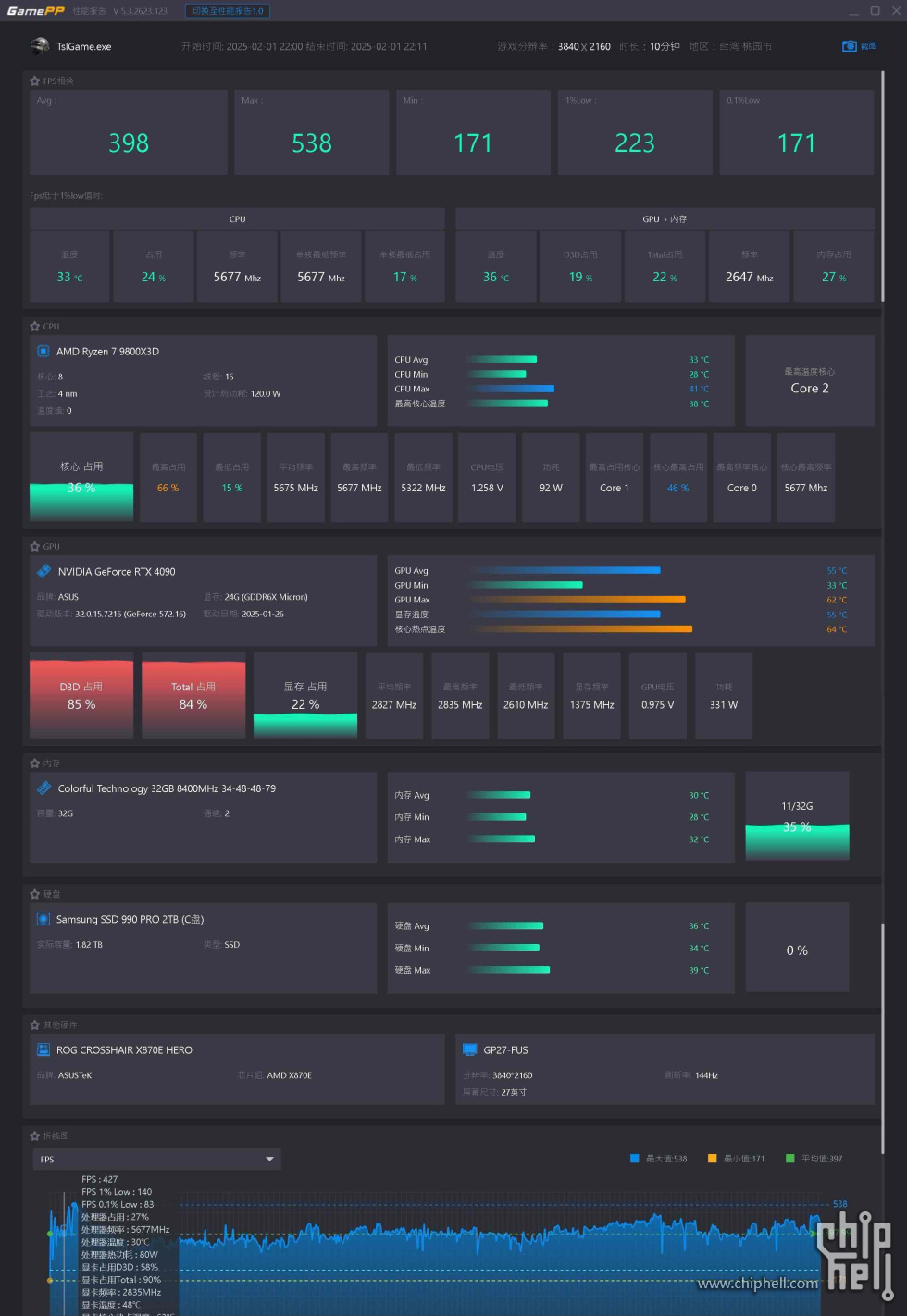The image size is (907, 1316).
Task: Click the GPU temperature 36 °C tile
Action: [496, 267]
